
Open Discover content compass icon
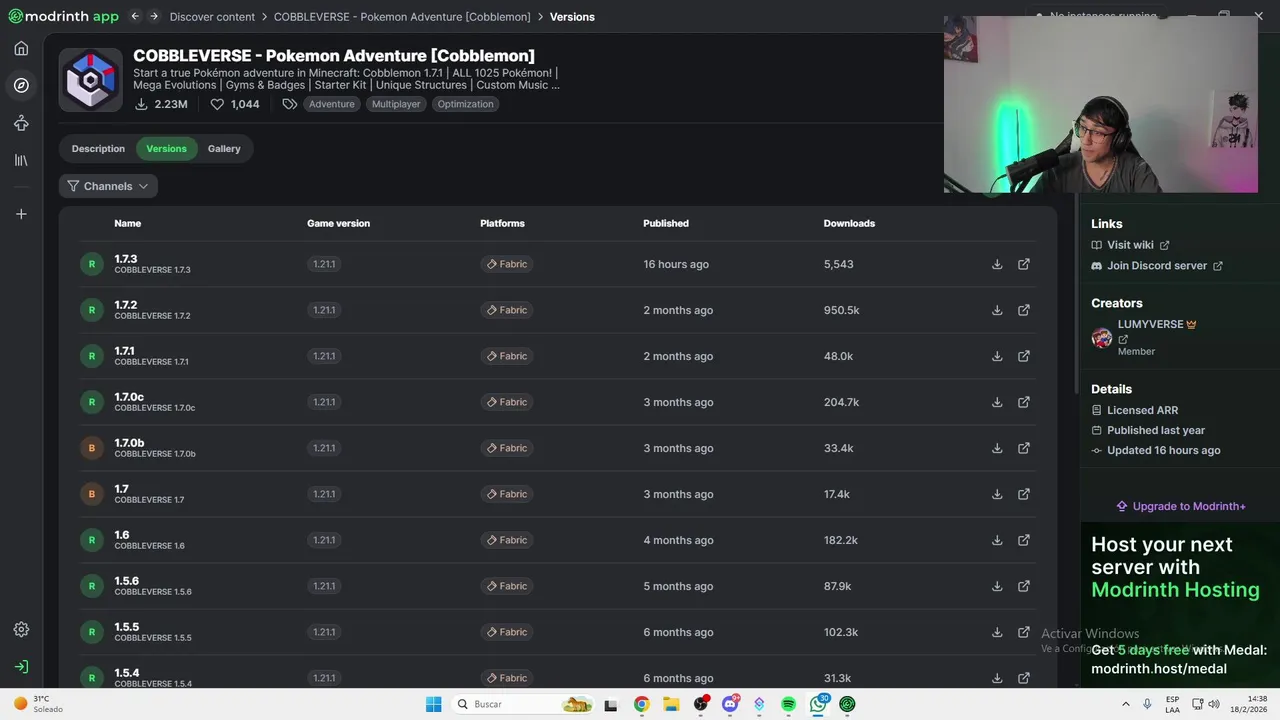click(x=21, y=85)
